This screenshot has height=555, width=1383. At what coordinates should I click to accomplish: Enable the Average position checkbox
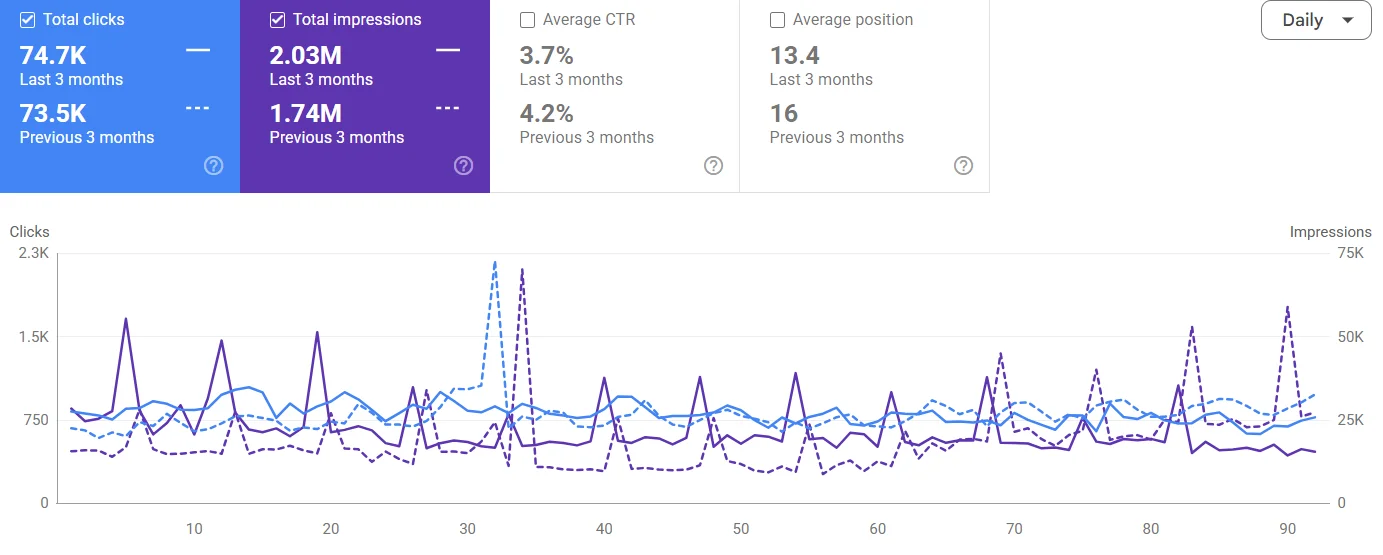778,19
